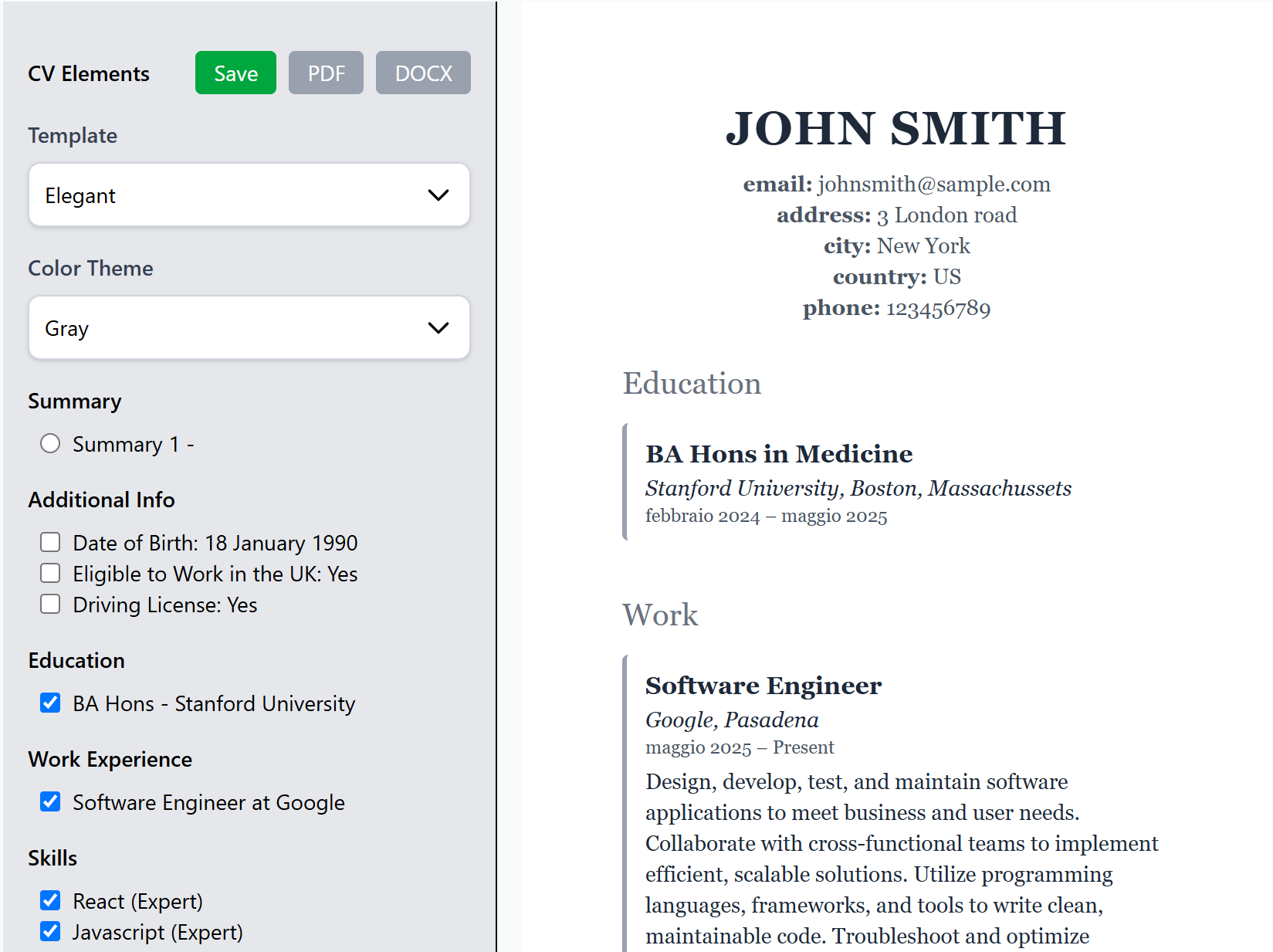Toggle the Javascript (Expert) skill checkbox
This screenshot has width=1273, height=952.
click(x=50, y=931)
